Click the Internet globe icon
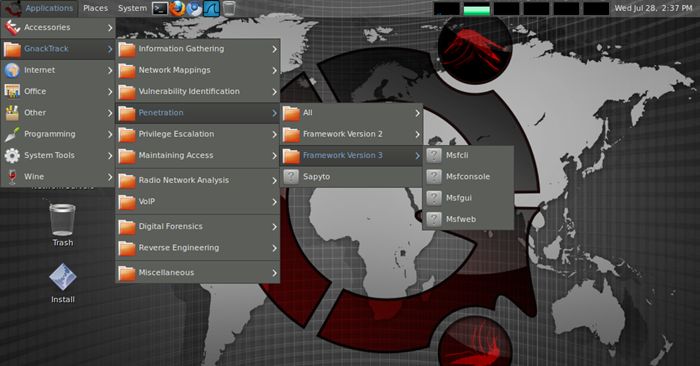 click(x=12, y=70)
